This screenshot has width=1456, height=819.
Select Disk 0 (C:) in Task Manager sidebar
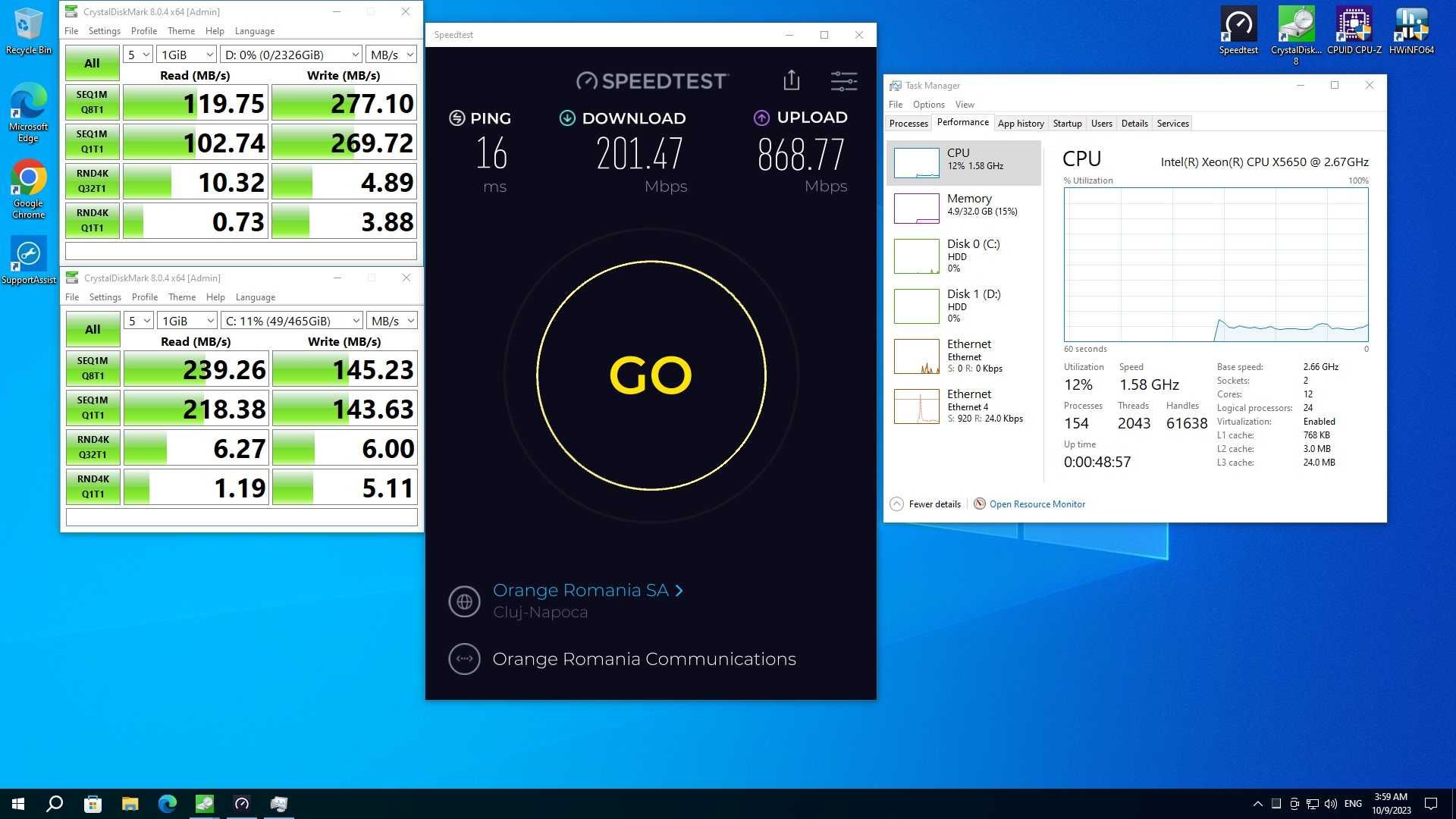[963, 256]
